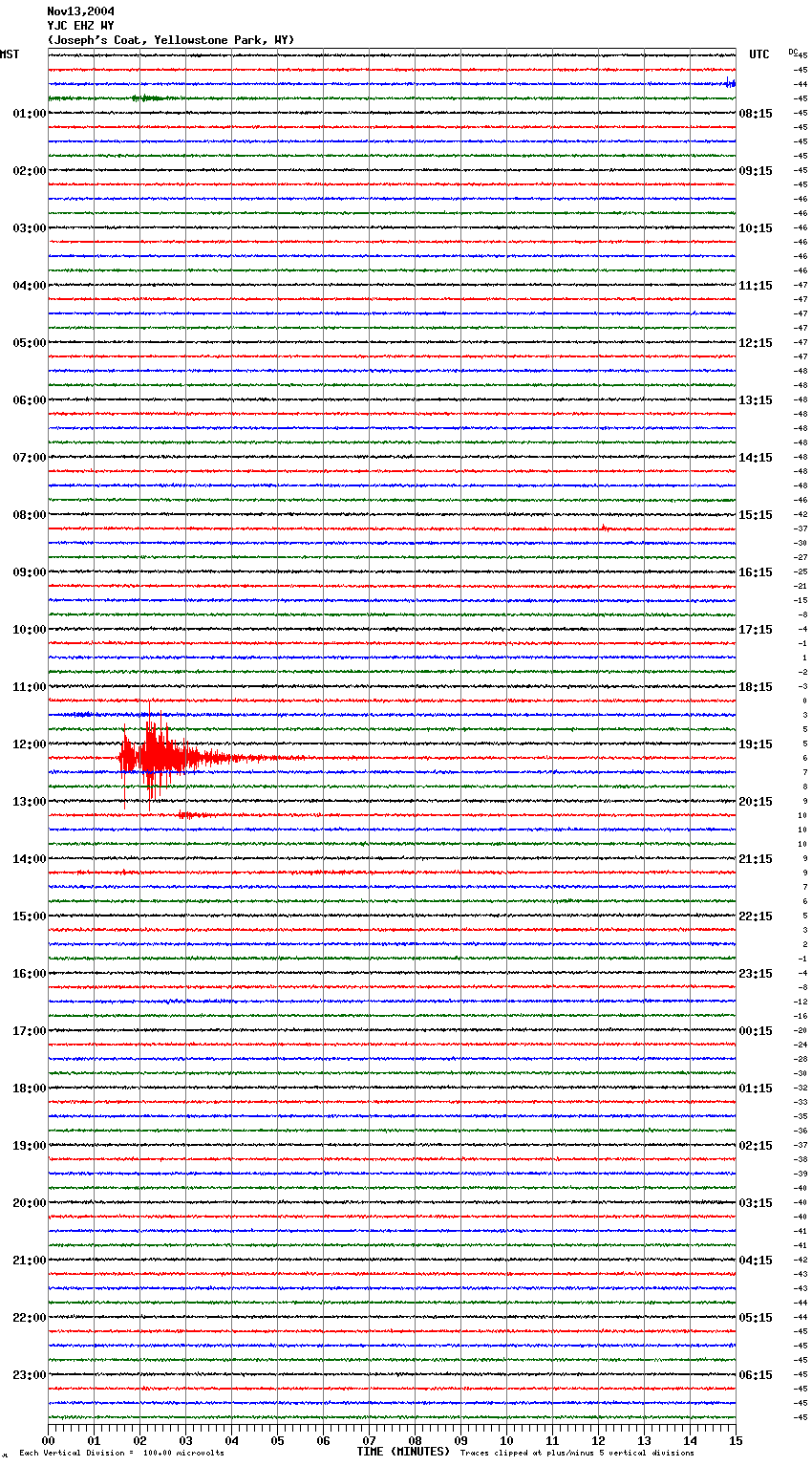Click the 22:15 UTC time label

coord(756,916)
